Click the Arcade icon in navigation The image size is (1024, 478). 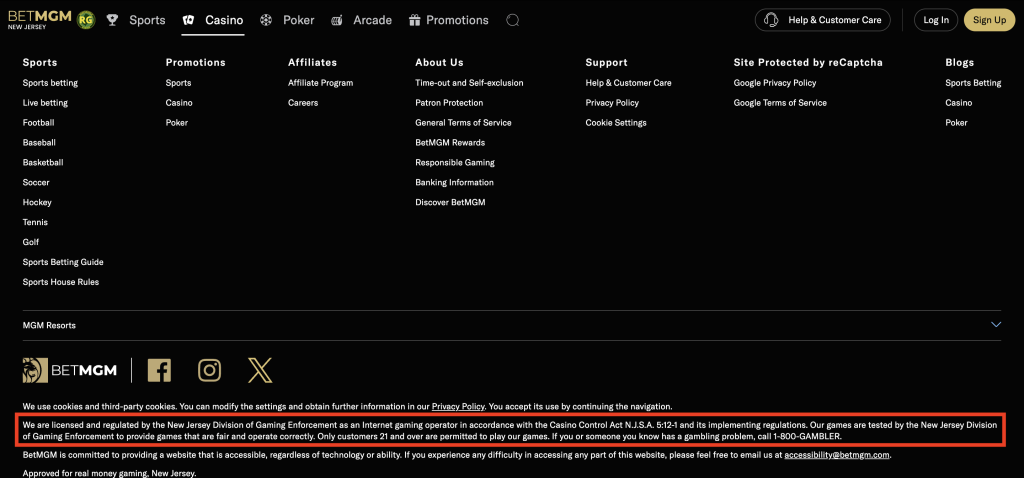pos(337,20)
